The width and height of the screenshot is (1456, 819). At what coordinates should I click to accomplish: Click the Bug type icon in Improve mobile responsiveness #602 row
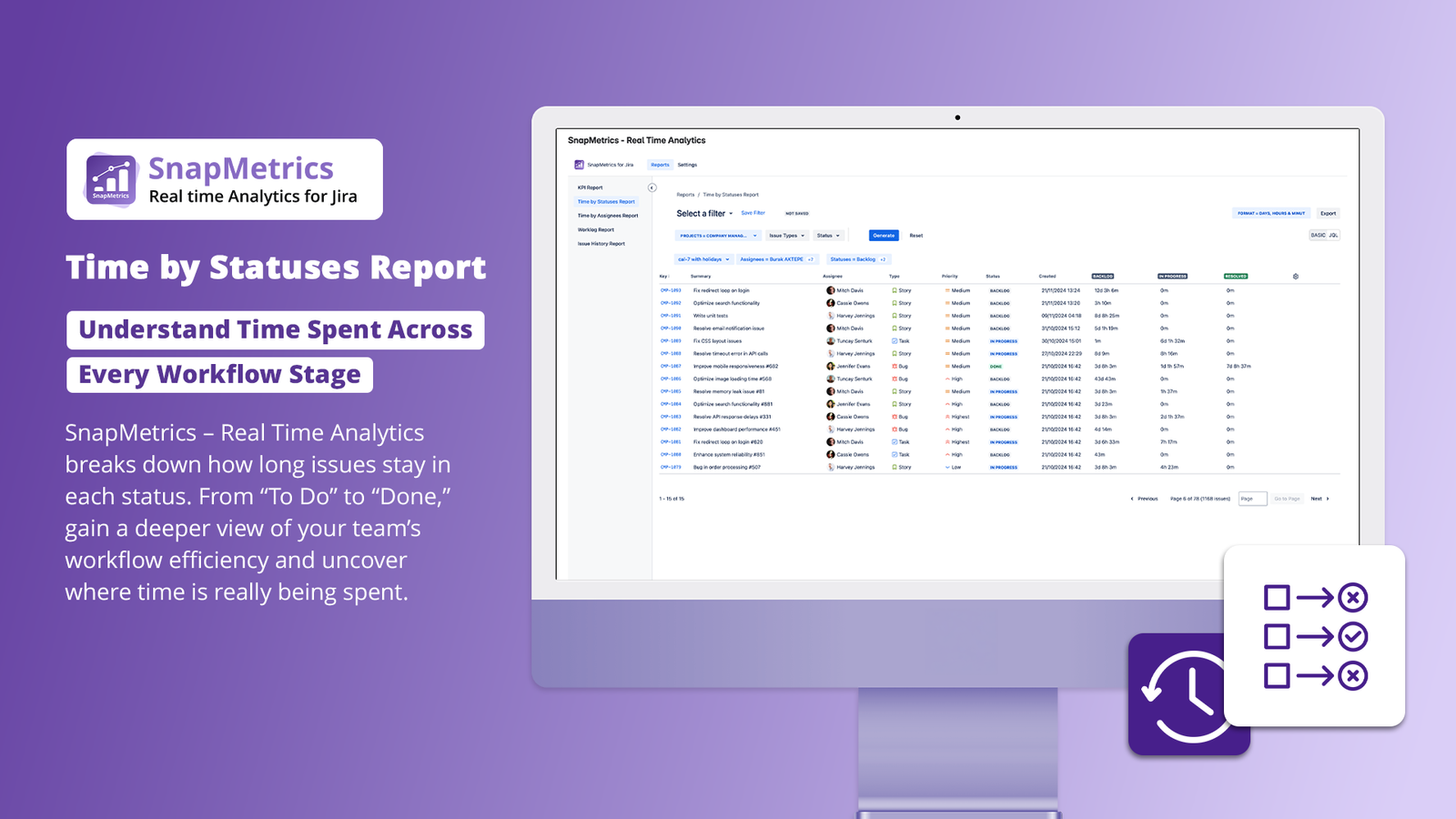pyautogui.click(x=895, y=366)
